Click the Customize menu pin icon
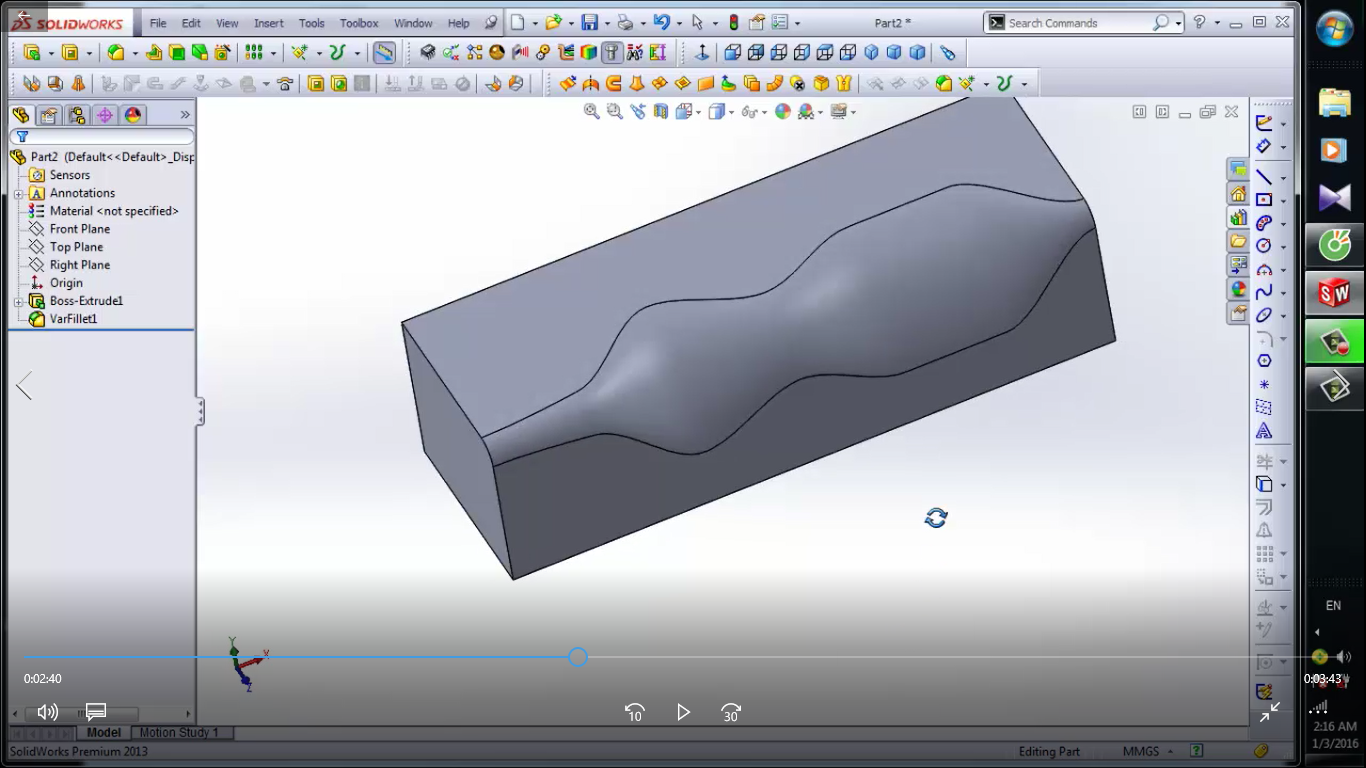Viewport: 1366px width, 768px height. pyautogui.click(x=490, y=22)
